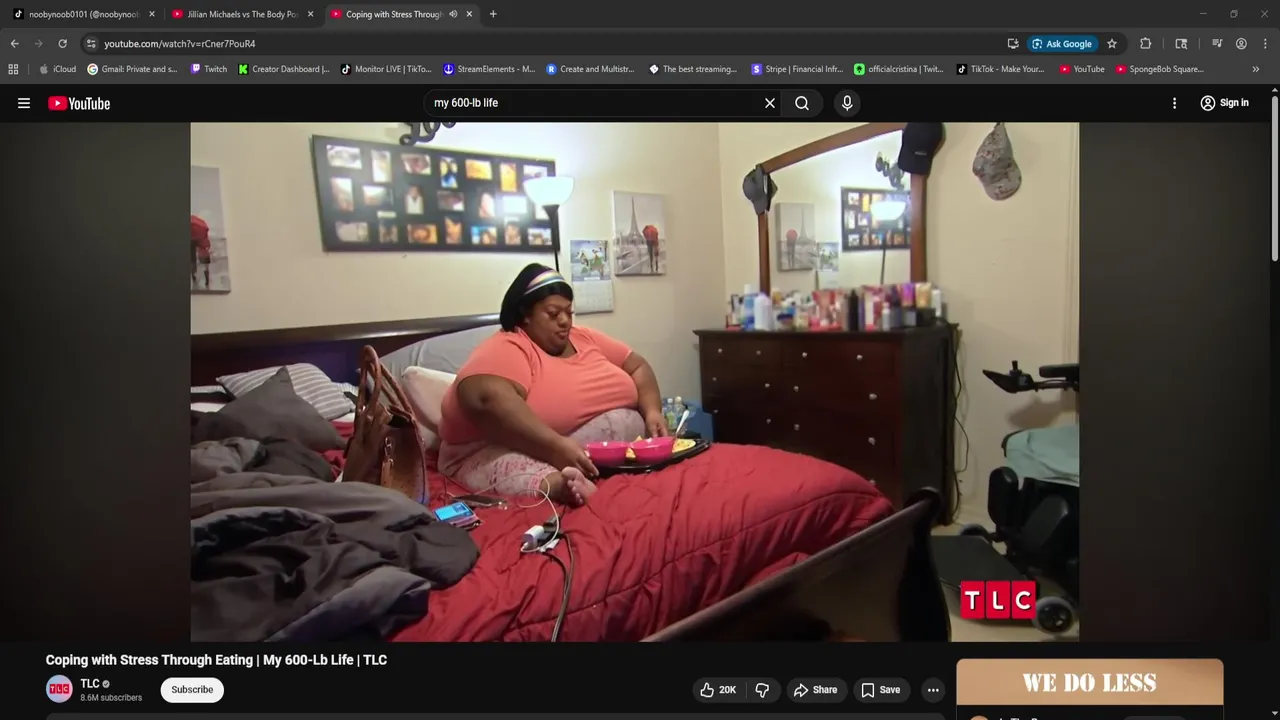Click the Ask Google button
The image size is (1280, 720).
[1062, 44]
